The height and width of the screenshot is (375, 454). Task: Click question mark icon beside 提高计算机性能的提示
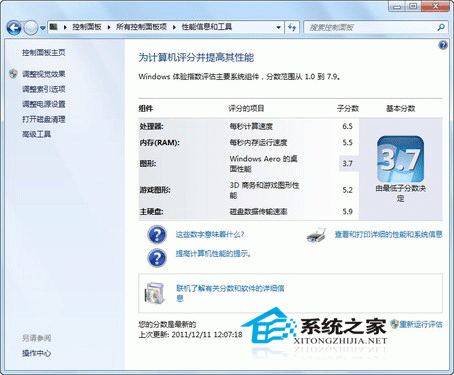[x=157, y=257]
